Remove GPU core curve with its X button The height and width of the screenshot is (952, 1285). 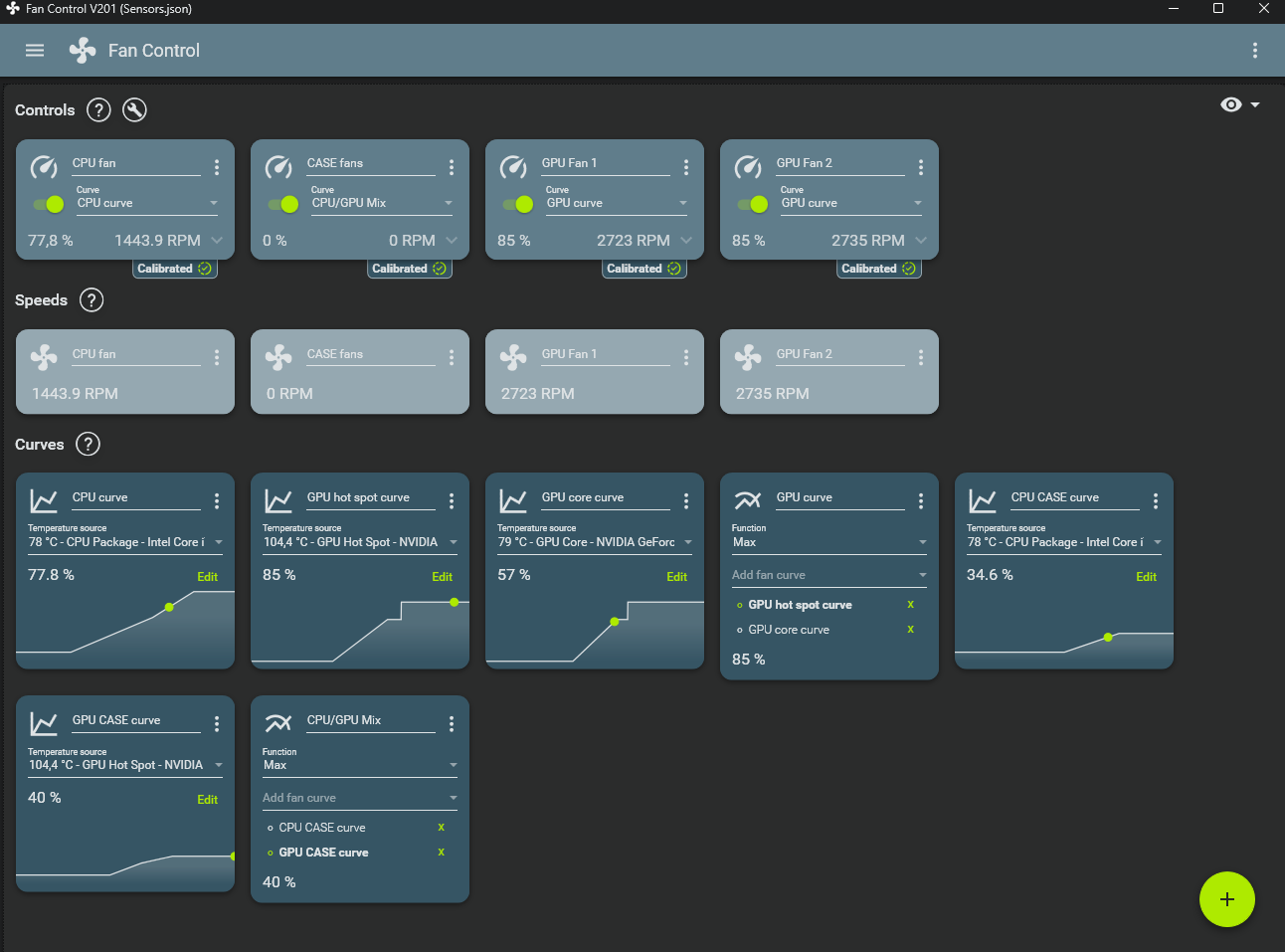[909, 629]
